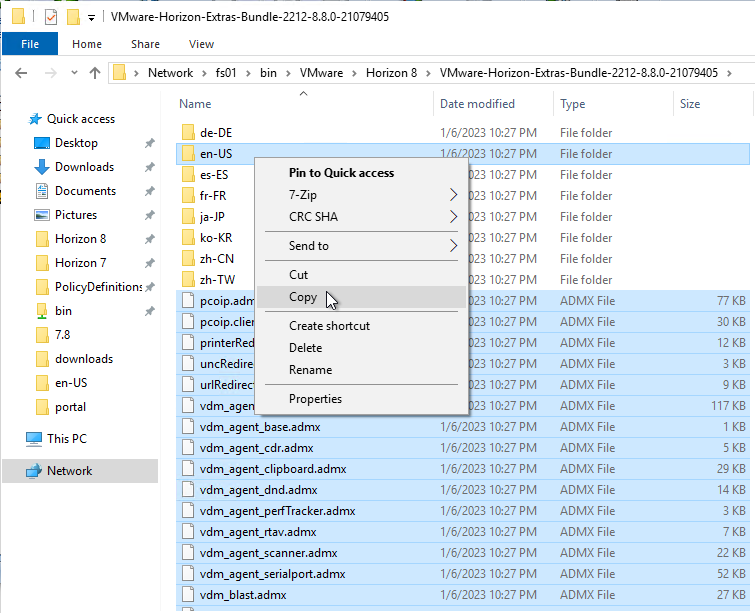This screenshot has width=755, height=613.
Task: Sort by the Type column header
Action: pos(573,104)
